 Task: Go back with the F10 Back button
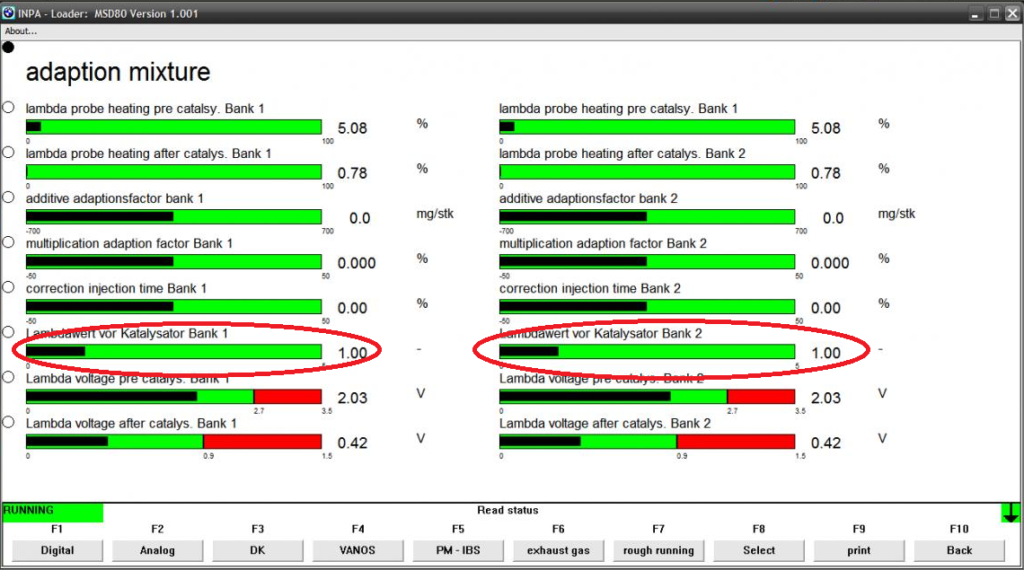click(959, 550)
